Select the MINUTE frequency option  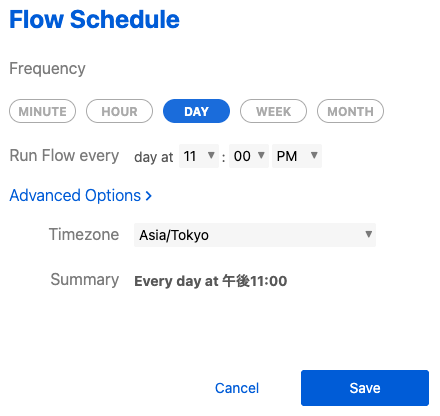pos(42,111)
